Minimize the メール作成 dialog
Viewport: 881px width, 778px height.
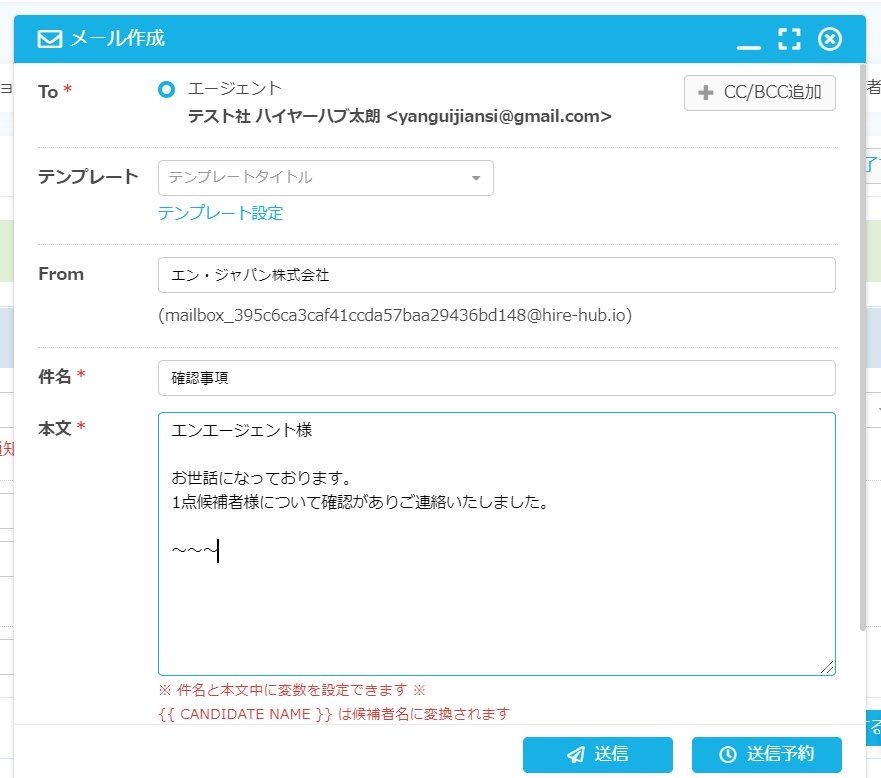(748, 42)
